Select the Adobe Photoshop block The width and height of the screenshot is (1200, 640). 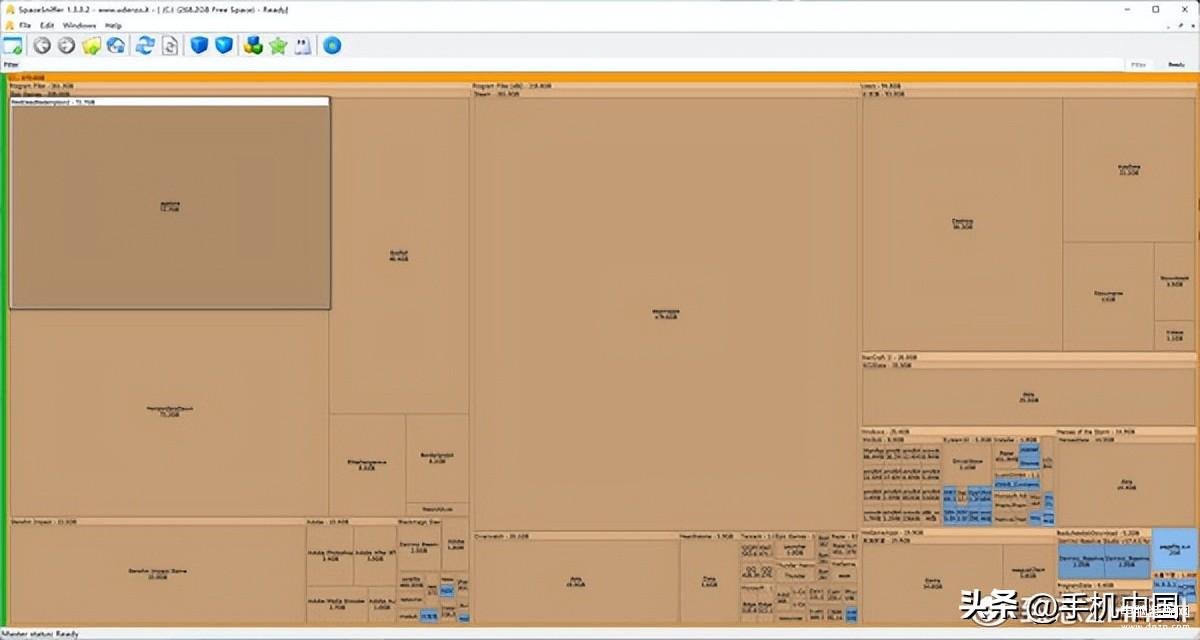click(x=329, y=555)
